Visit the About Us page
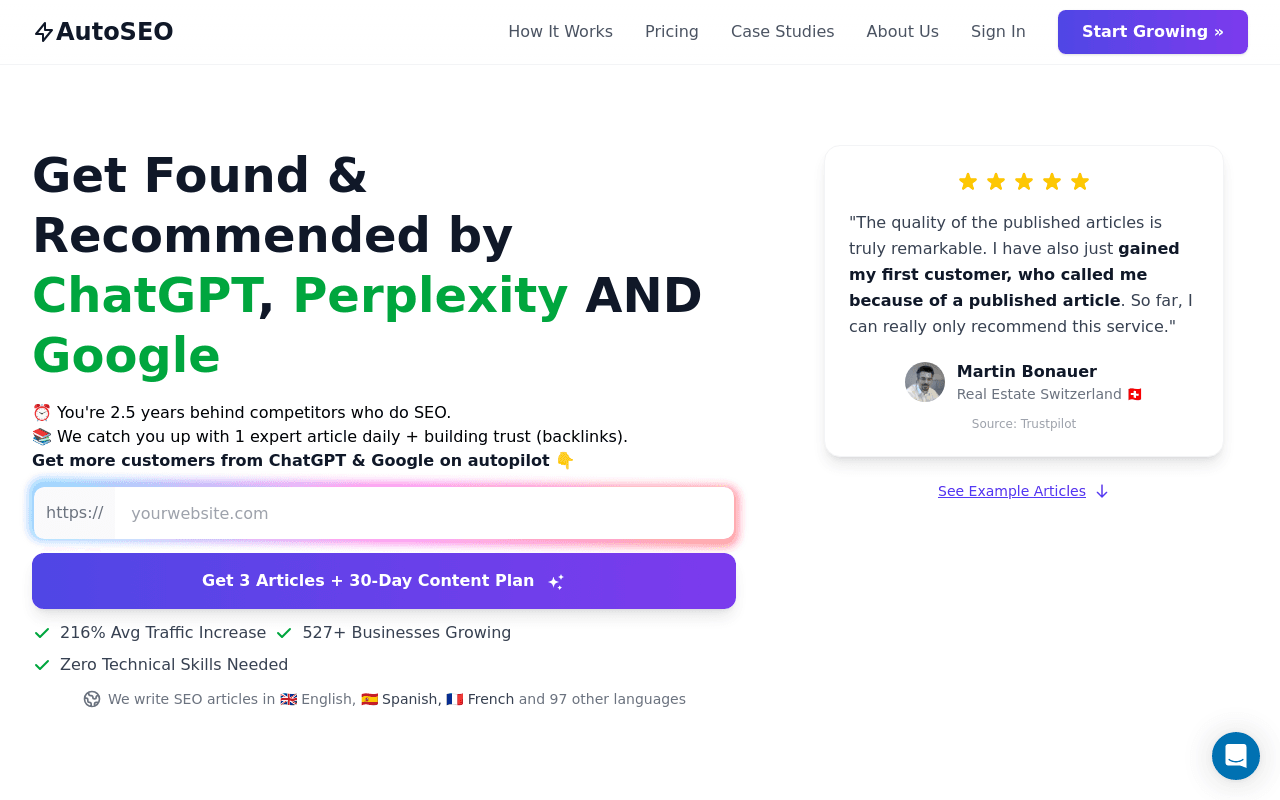 click(x=903, y=32)
